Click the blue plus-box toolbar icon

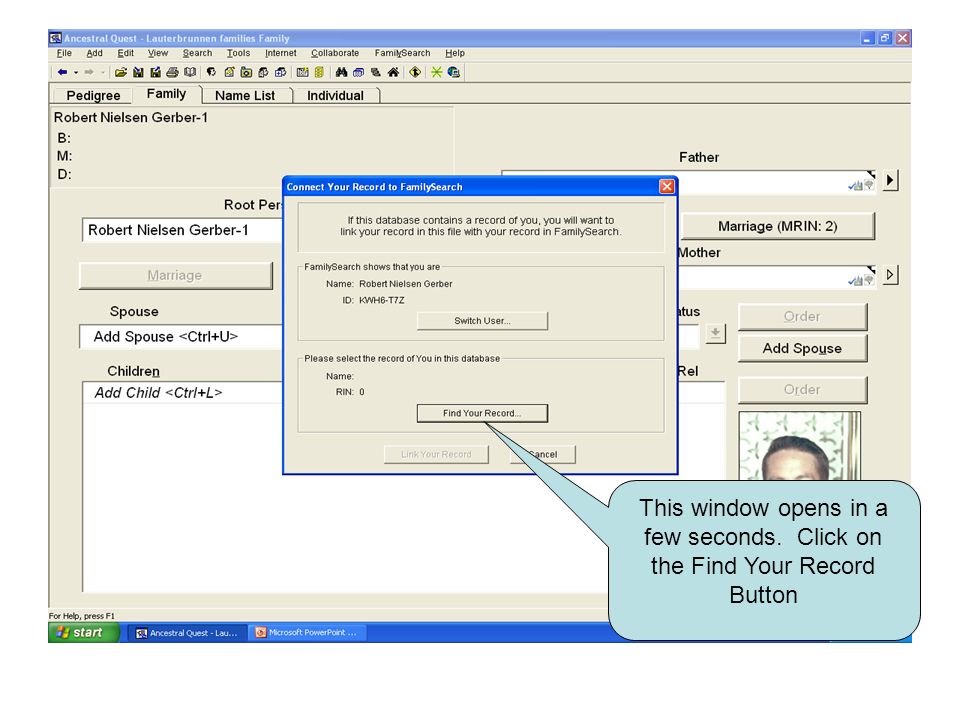pyautogui.click(x=280, y=72)
